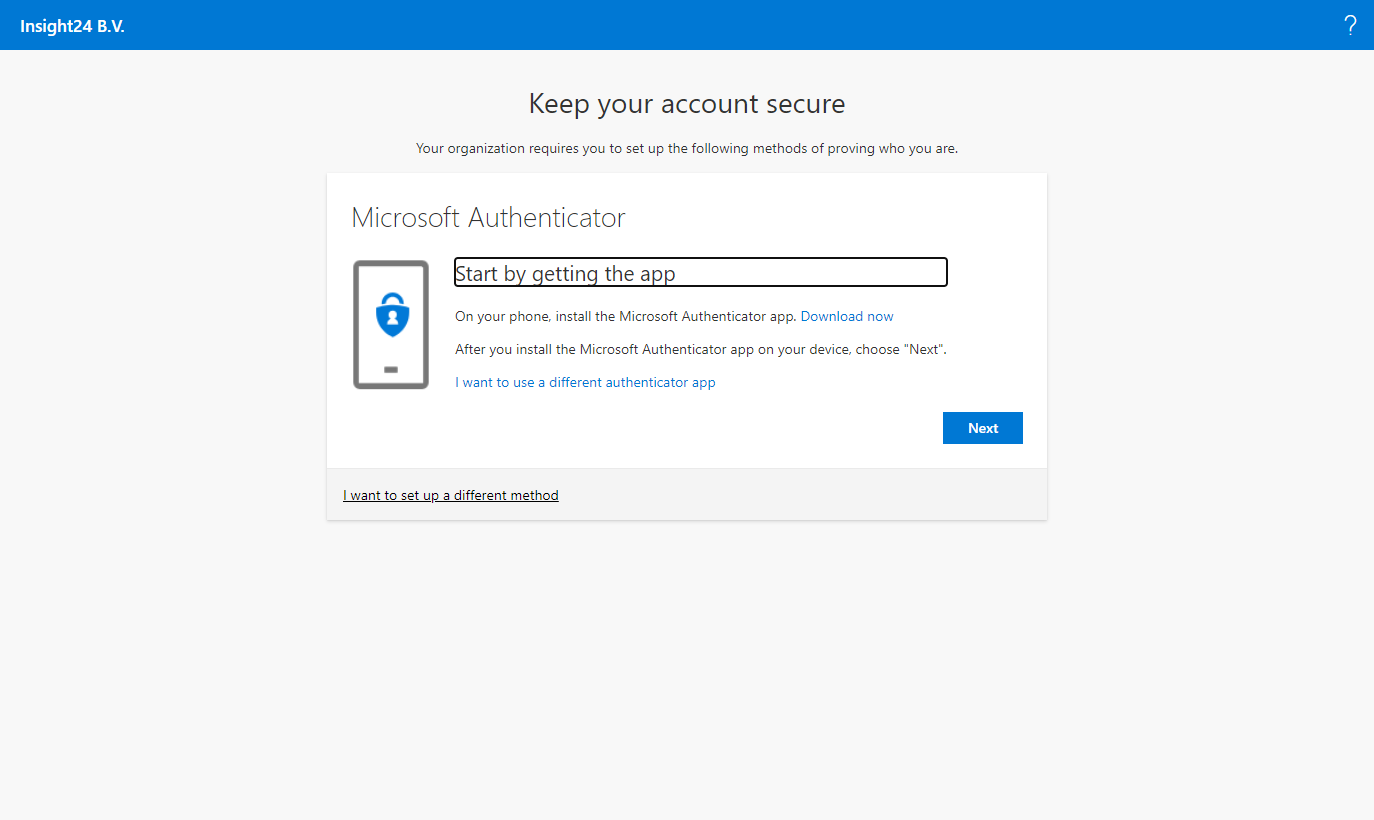Select 'I want to set up a different method'
1374x820 pixels.
coord(450,495)
